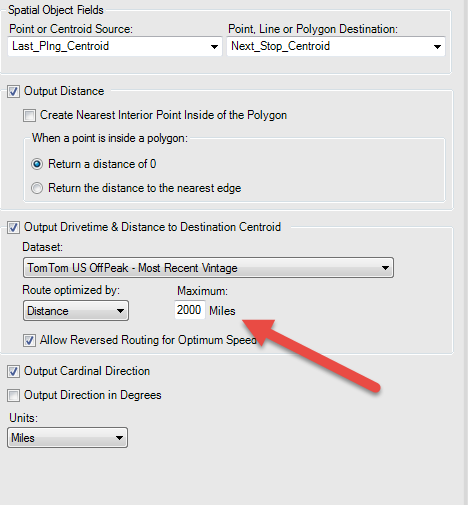Click the Create Nearest Interior Point label

tap(163, 115)
